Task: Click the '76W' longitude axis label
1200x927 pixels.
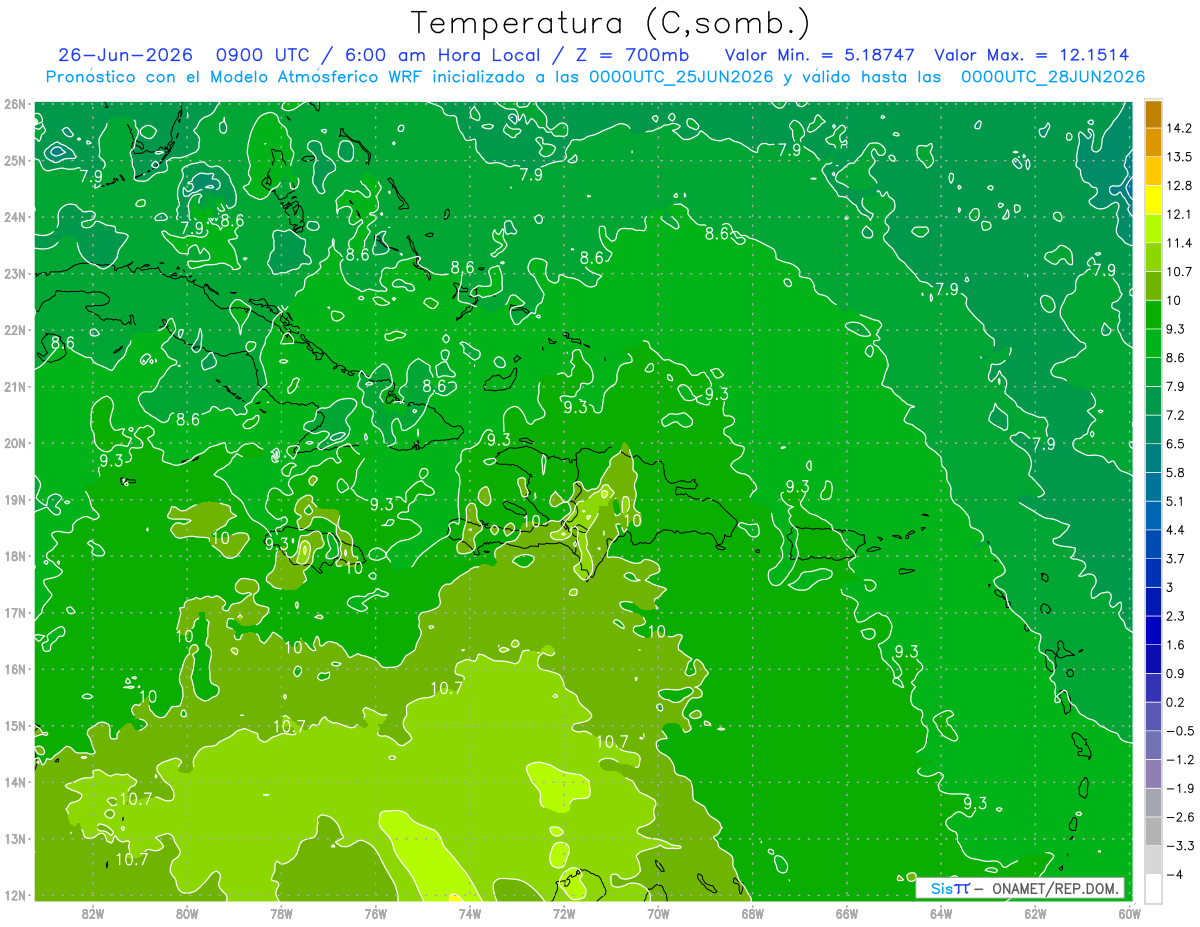Action: pos(376,913)
